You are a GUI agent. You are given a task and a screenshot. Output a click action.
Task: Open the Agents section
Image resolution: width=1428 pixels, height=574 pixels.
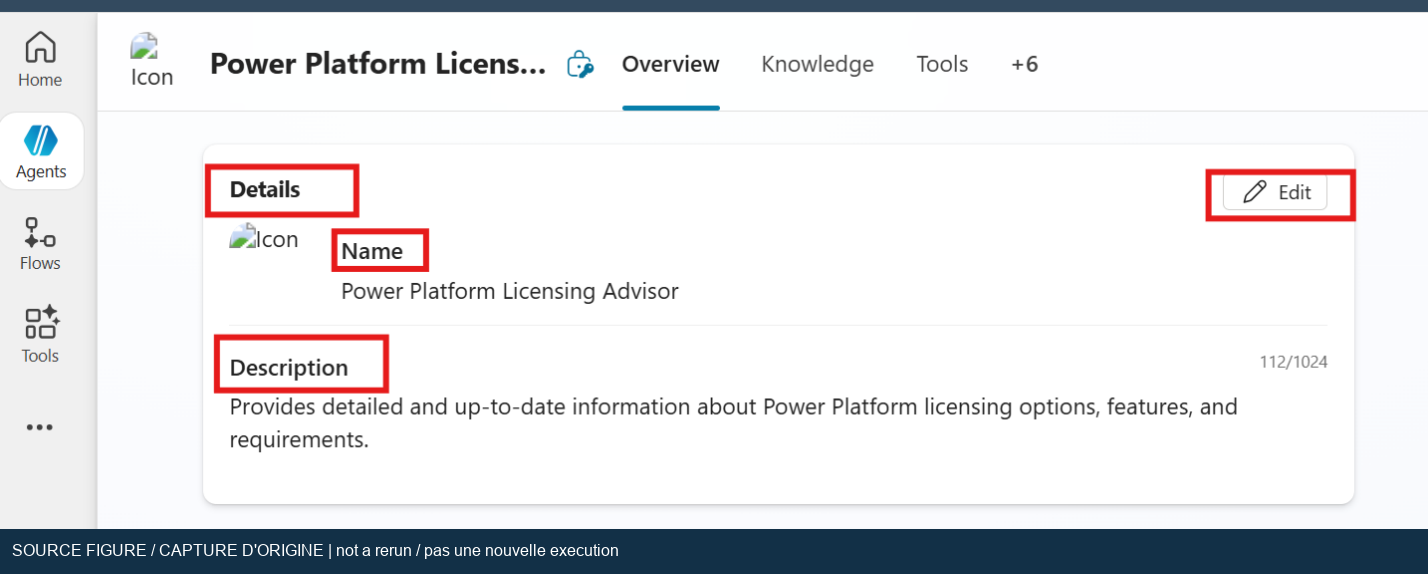[41, 151]
